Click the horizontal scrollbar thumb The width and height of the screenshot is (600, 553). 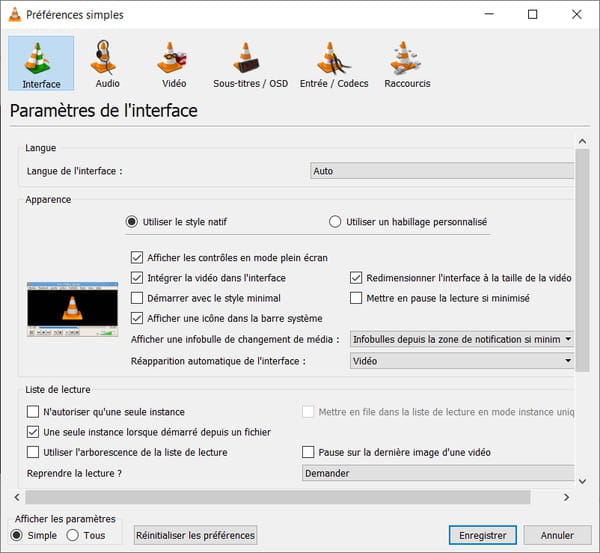click(x=278, y=497)
